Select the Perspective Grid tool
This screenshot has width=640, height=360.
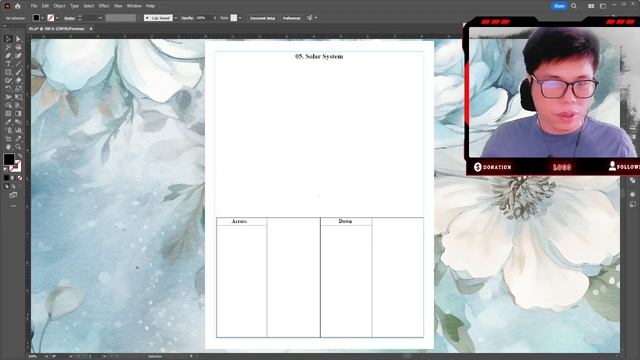pos(18,105)
